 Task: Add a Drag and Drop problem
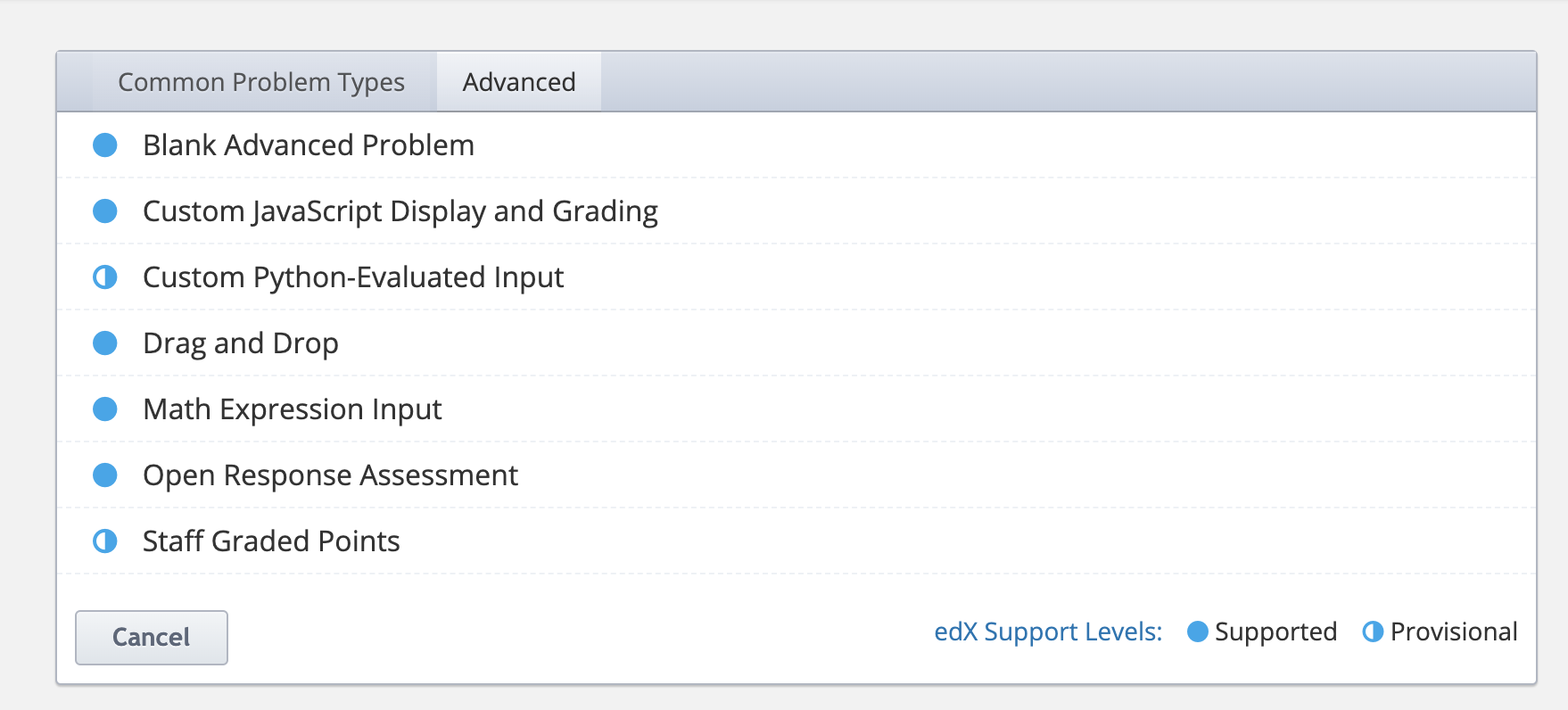tap(796, 343)
